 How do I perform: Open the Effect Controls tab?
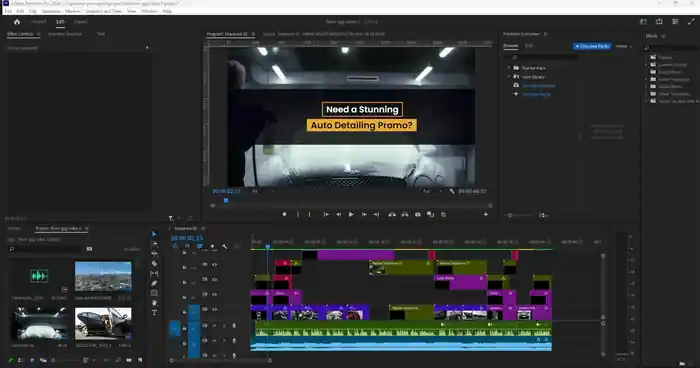pos(21,34)
